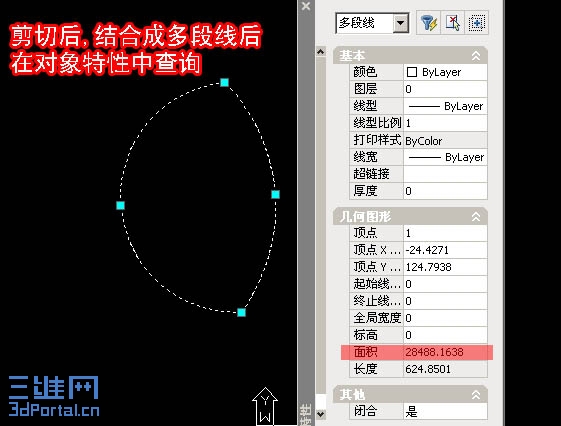561x426 pixels.
Task: Open the 多段线 object type dropdown
Action: click(401, 23)
